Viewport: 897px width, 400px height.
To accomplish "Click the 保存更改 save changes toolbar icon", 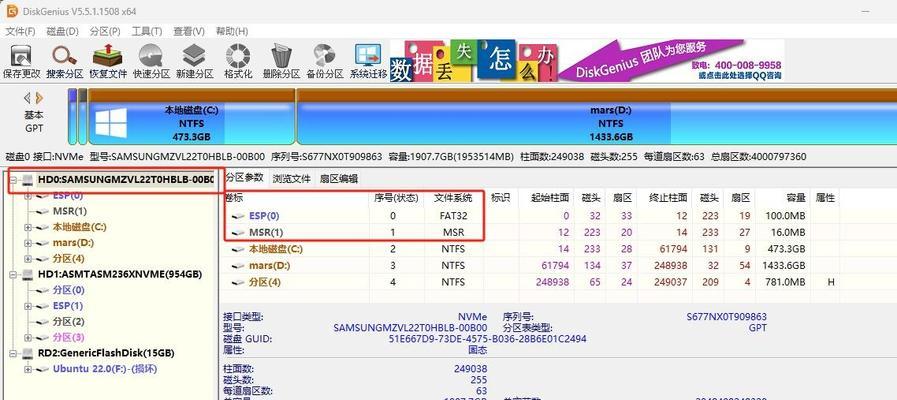I will [x=22, y=56].
